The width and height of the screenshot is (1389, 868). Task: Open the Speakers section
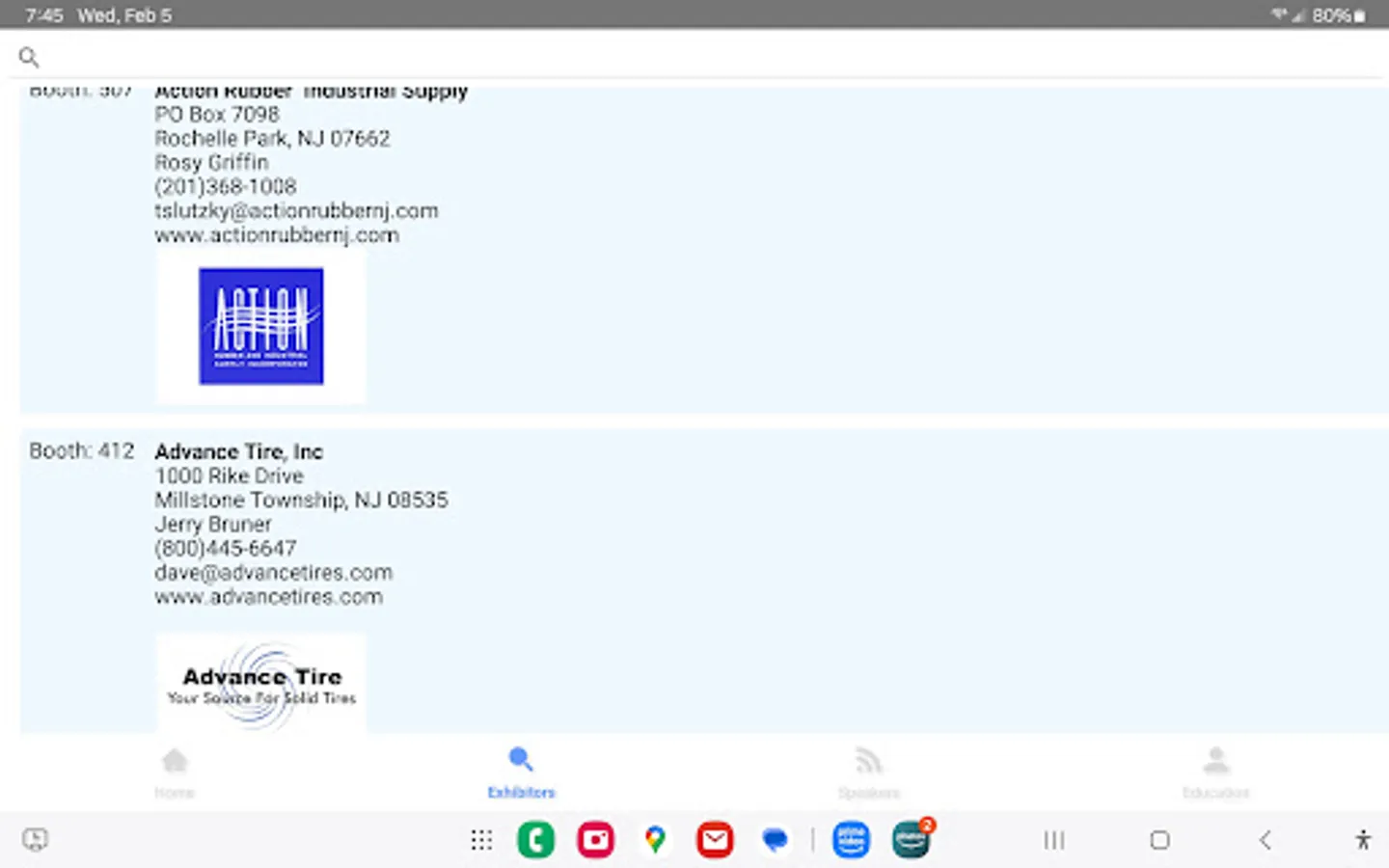[x=868, y=772]
